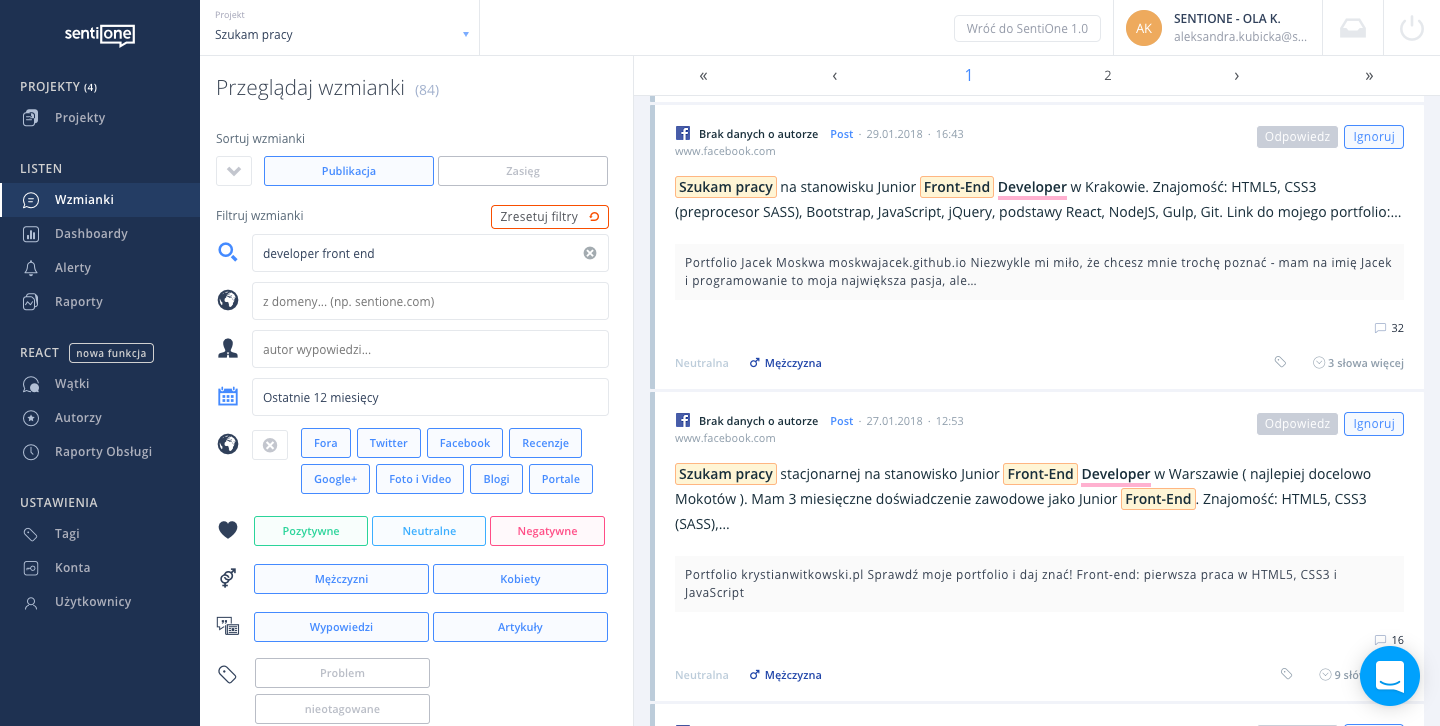Open the blue chat support bubble

[1389, 676]
